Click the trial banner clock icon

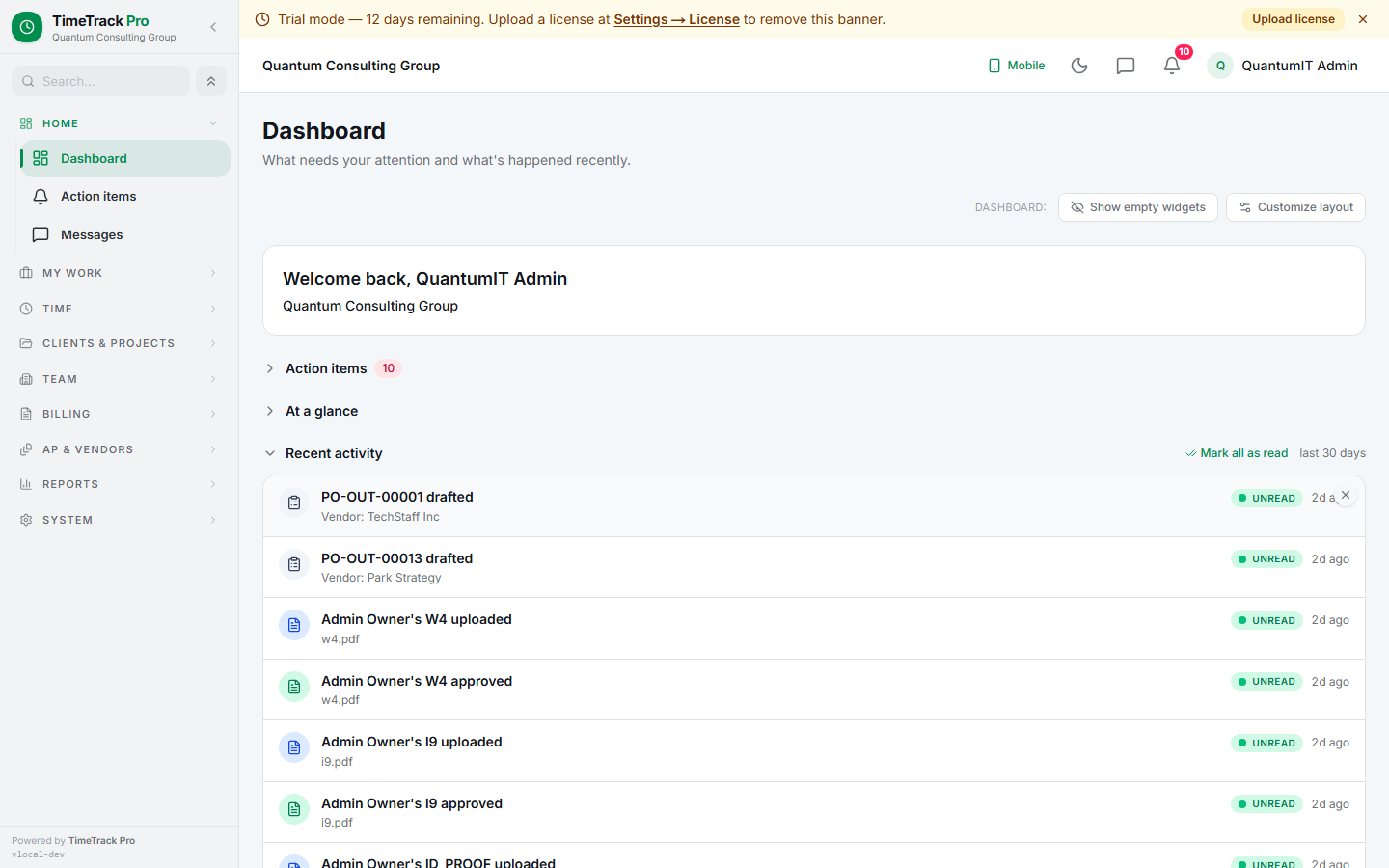(262, 19)
